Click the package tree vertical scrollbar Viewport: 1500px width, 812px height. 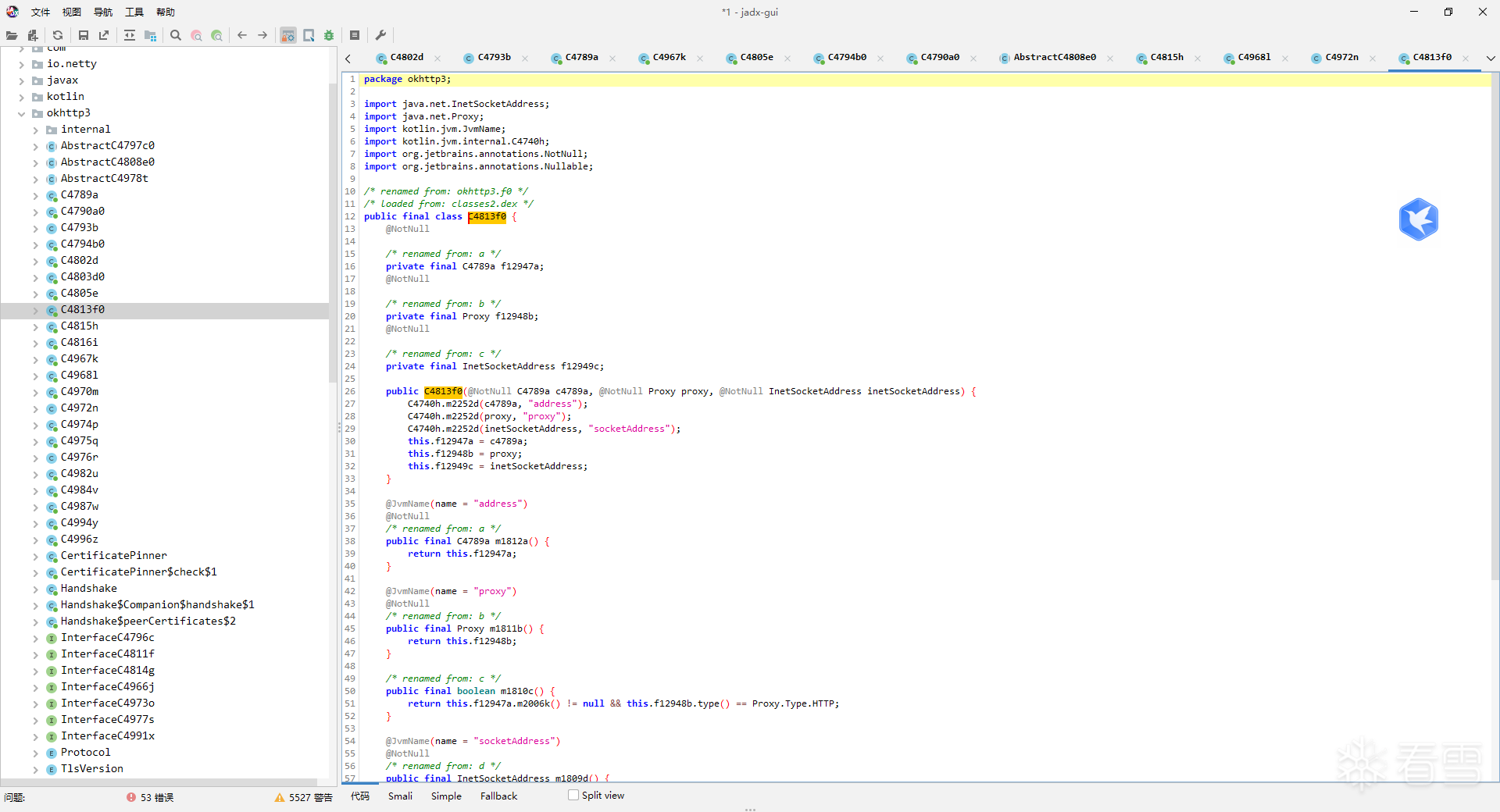pyautogui.click(x=334, y=234)
